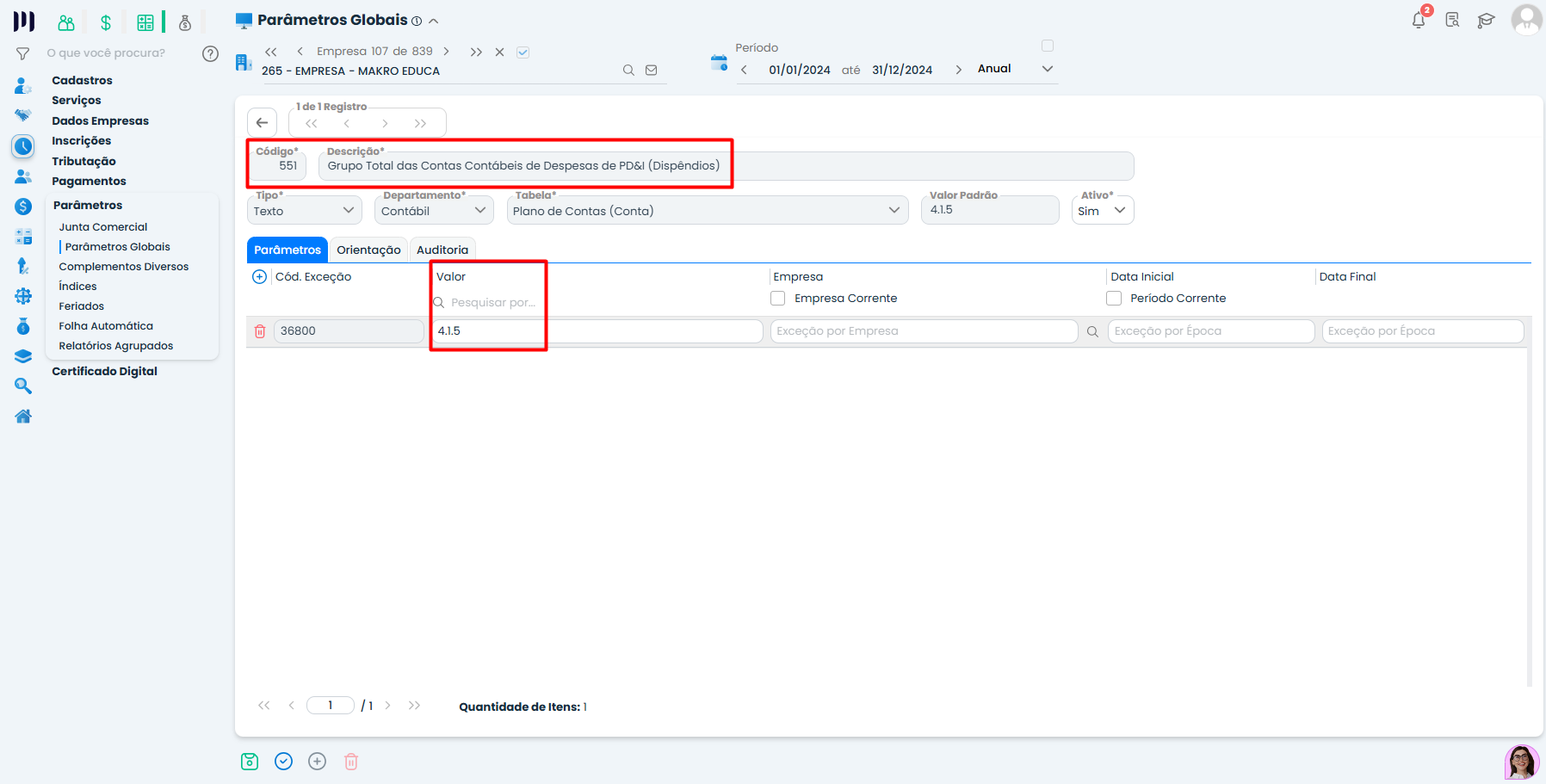Select Certificado Digital in the sidebar

104,372
